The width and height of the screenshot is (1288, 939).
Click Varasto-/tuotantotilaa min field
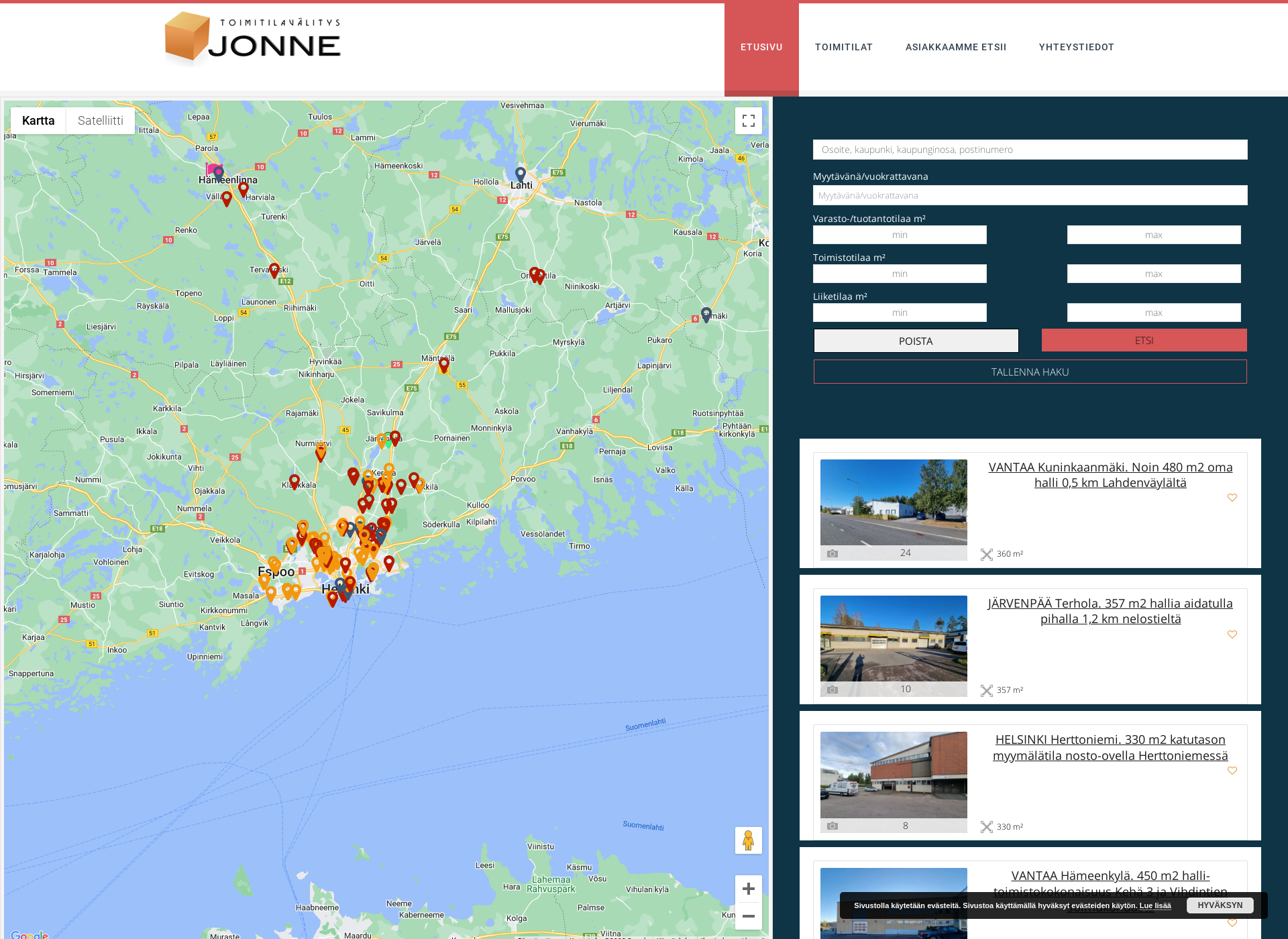[x=900, y=235]
